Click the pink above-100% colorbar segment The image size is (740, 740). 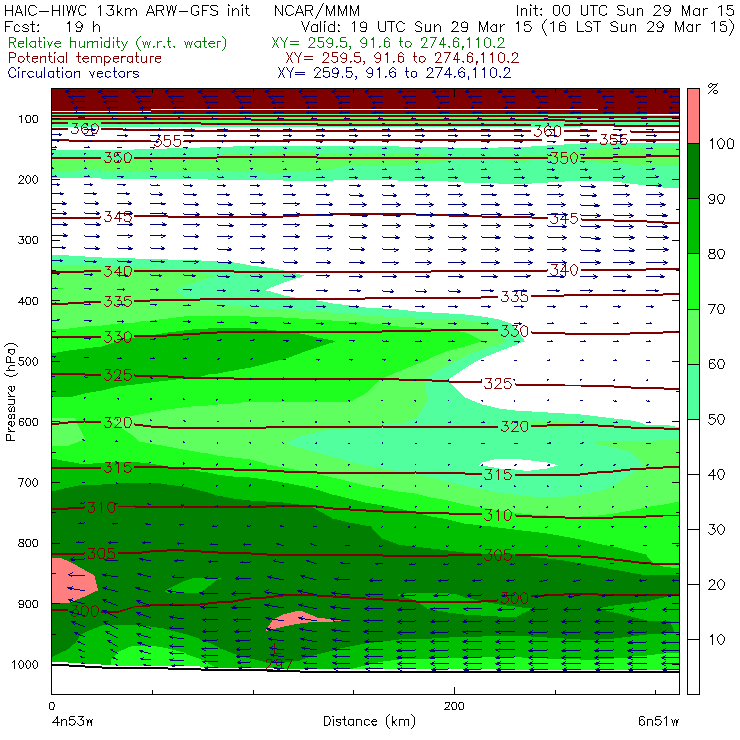[x=693, y=116]
